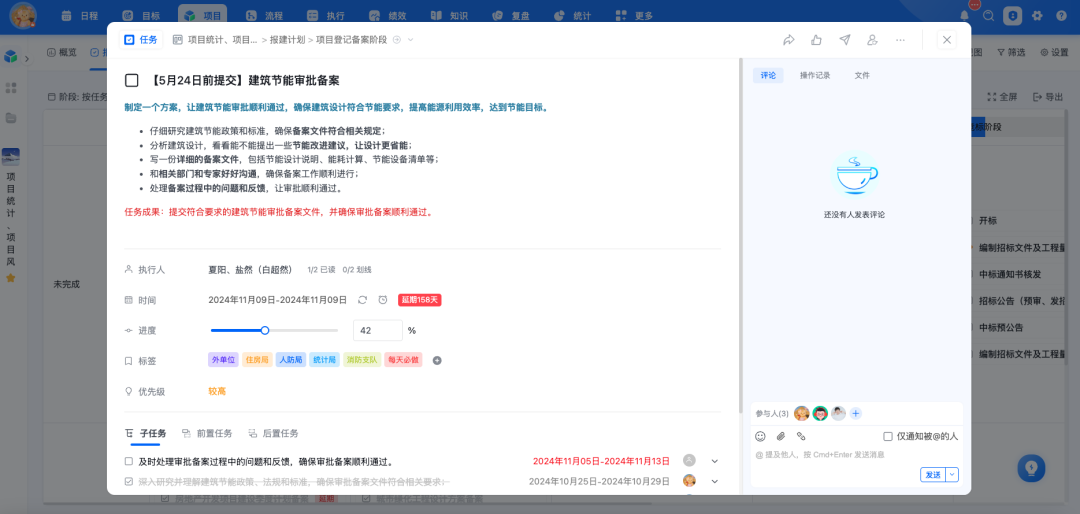Click the progress percentage input field
Image resolution: width=1080 pixels, height=514 pixels.
point(377,331)
